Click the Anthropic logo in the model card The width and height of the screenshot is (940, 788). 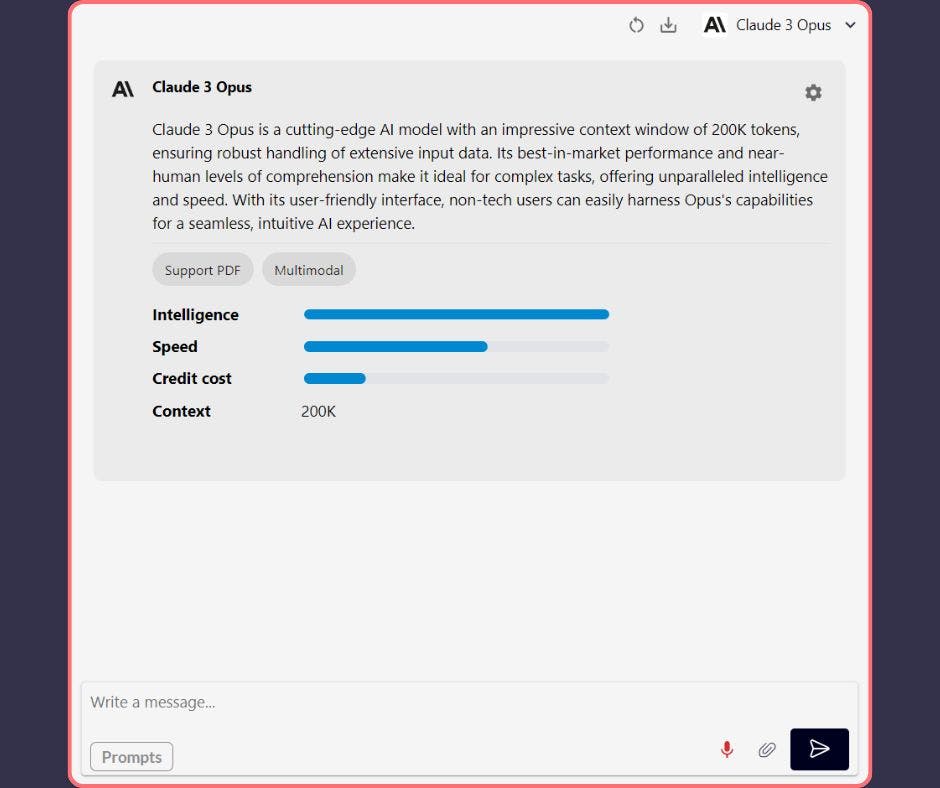123,89
